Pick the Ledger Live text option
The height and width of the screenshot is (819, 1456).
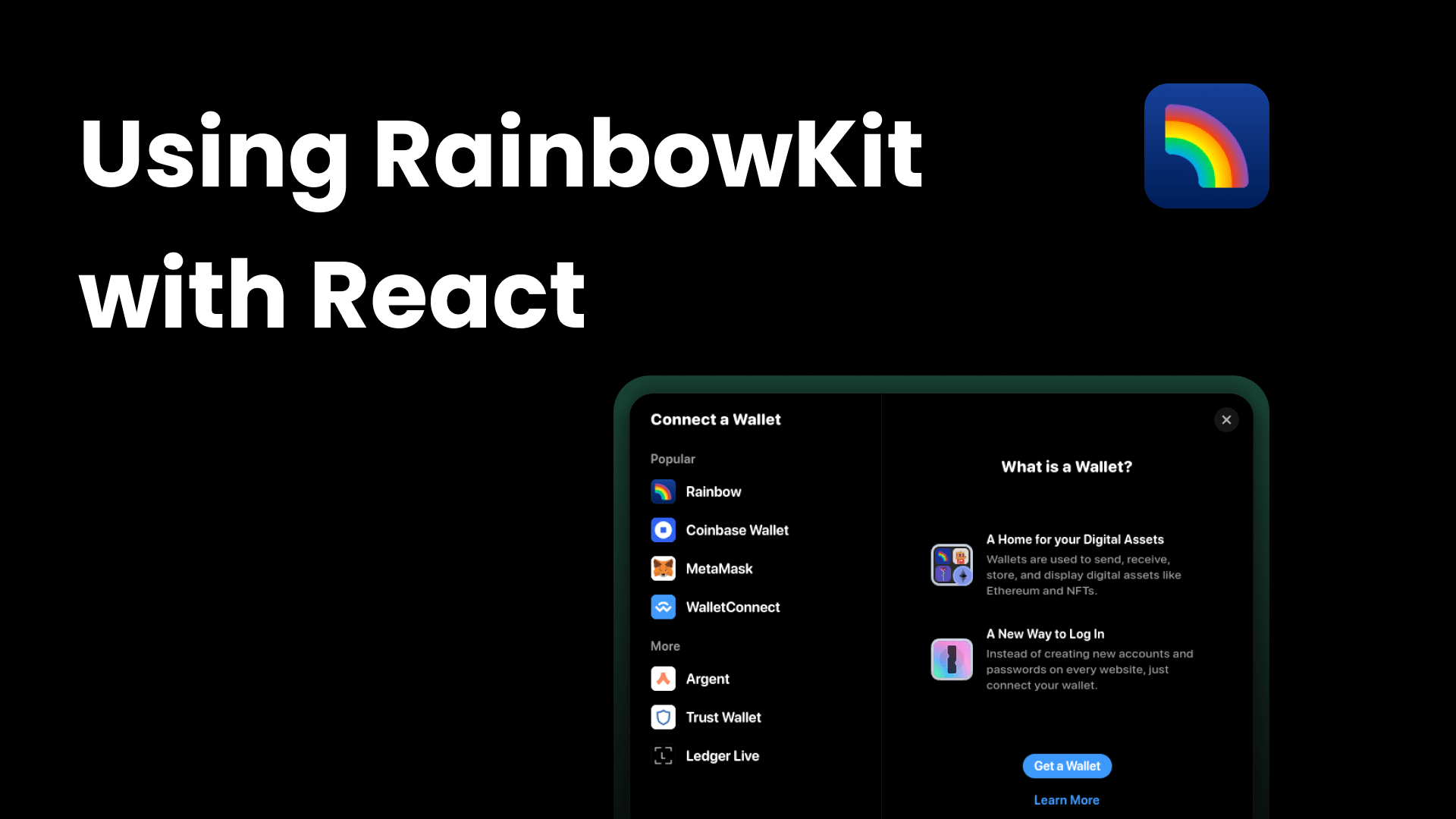point(722,756)
